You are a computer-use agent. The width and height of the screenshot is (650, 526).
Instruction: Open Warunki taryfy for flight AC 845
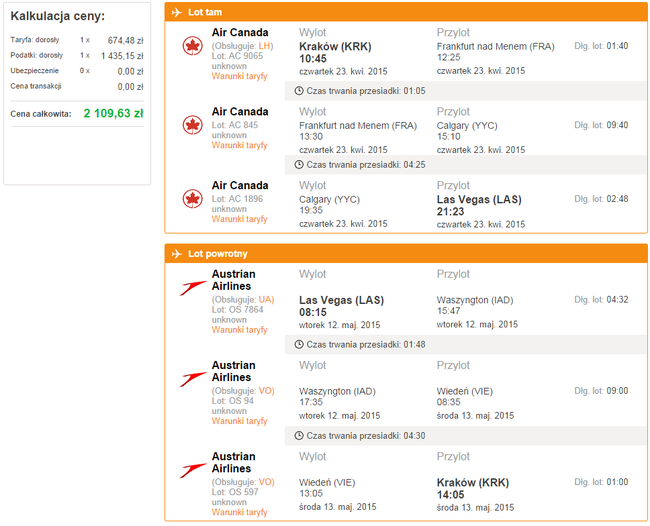point(239,145)
